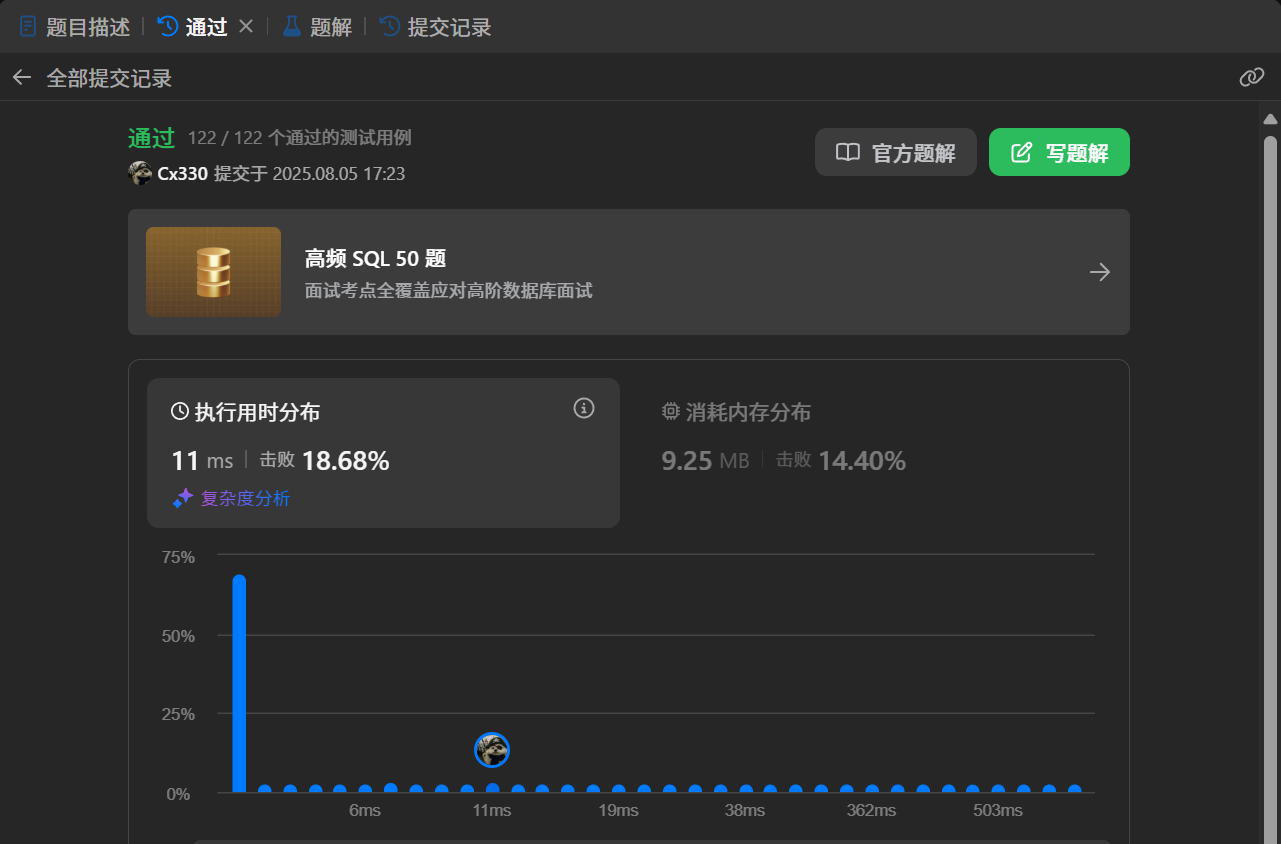Image resolution: width=1281 pixels, height=844 pixels.
Task: Click the avatar marker on the chart
Action: (x=492, y=750)
